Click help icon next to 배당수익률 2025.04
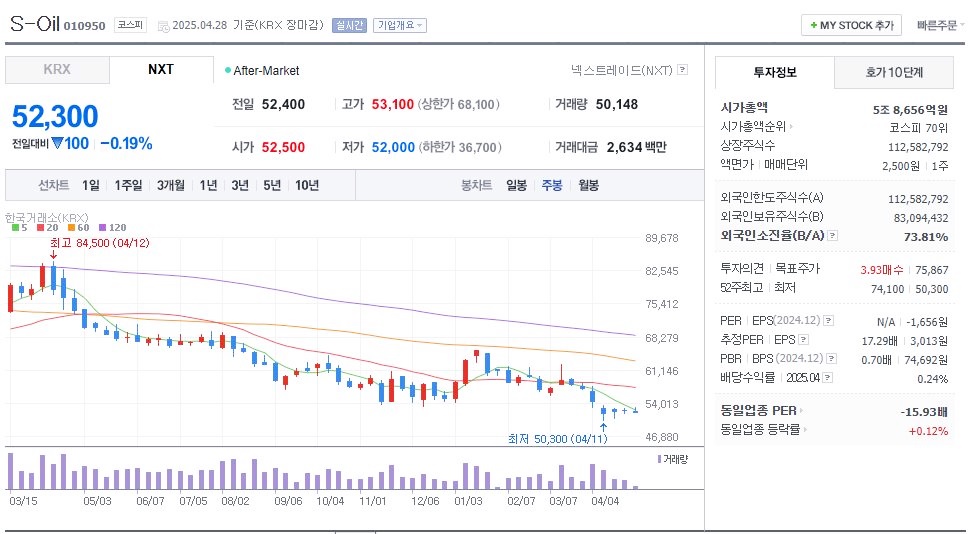The image size is (969, 534). point(827,378)
